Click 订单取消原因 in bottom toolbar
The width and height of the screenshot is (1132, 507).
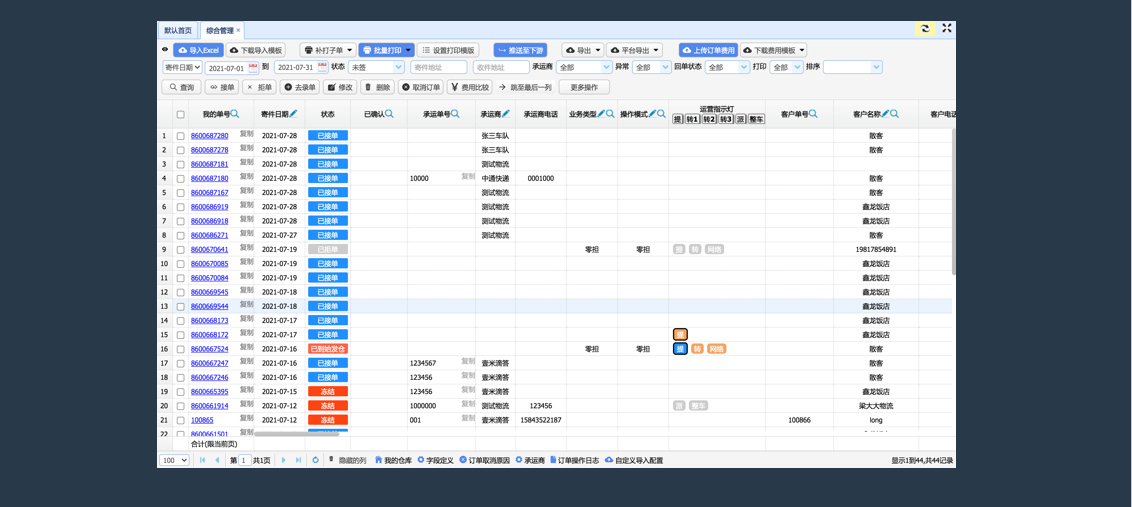[x=484, y=460]
